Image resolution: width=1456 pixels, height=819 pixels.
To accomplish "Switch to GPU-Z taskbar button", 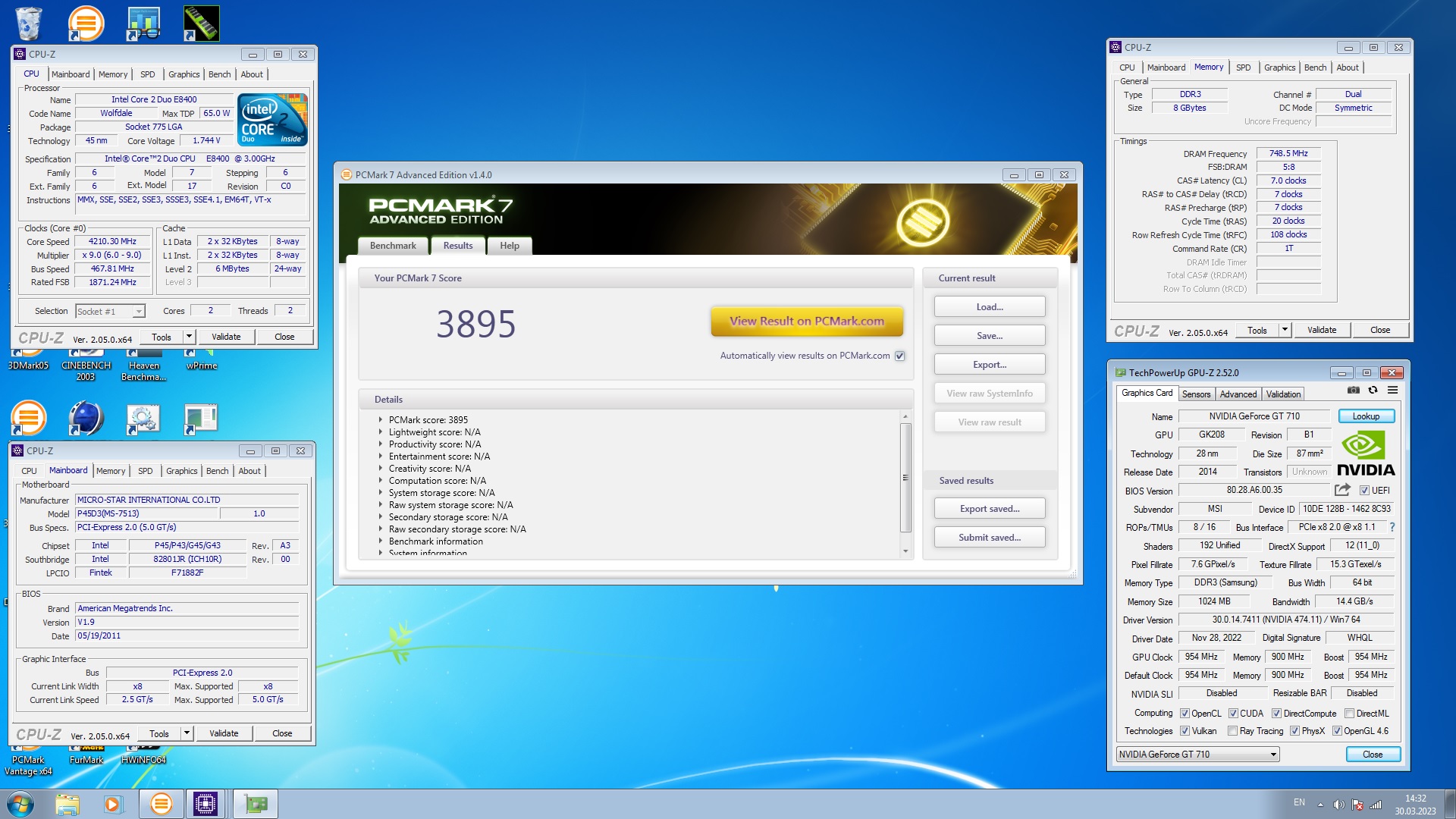I will (x=256, y=804).
